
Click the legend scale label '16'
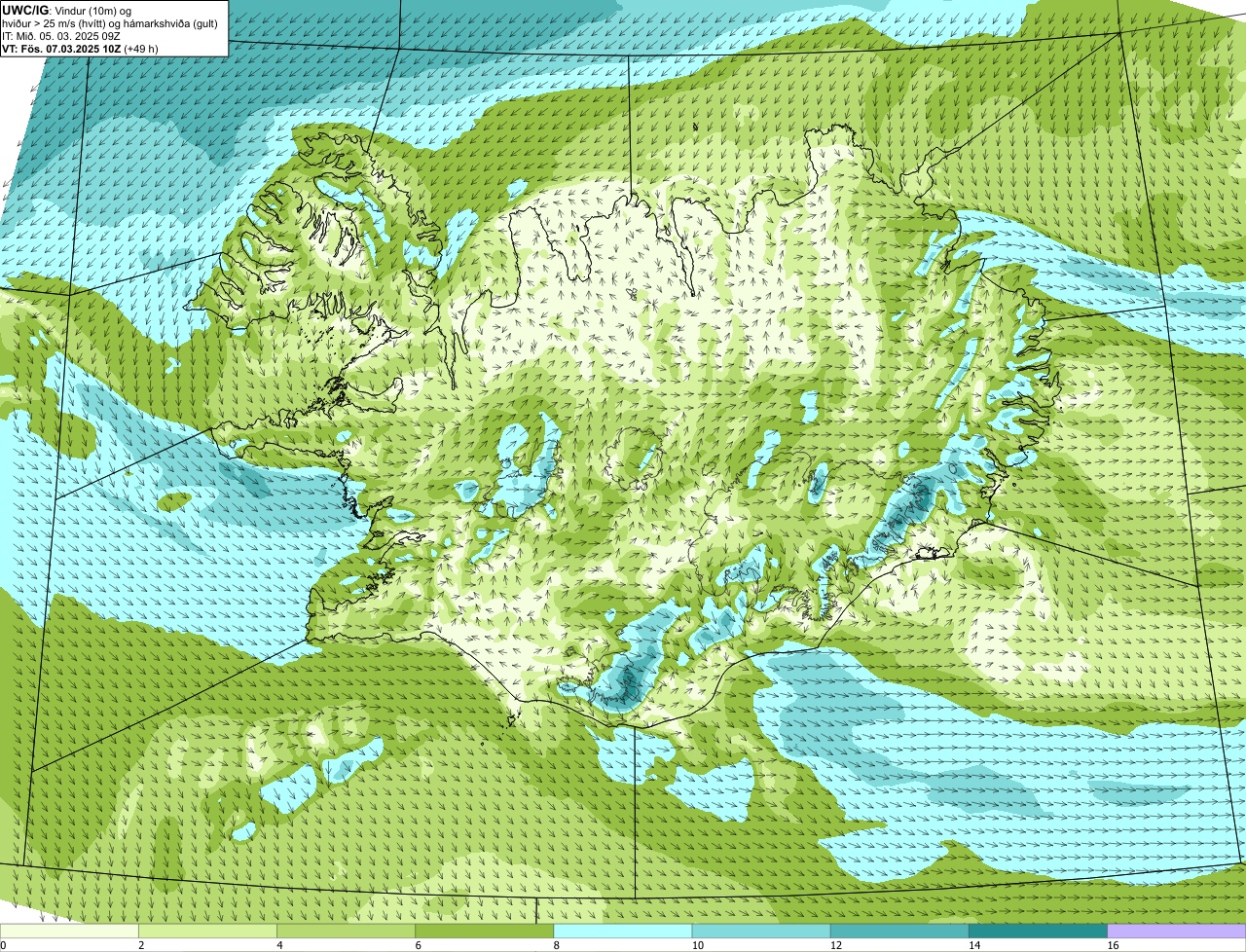click(x=1112, y=945)
